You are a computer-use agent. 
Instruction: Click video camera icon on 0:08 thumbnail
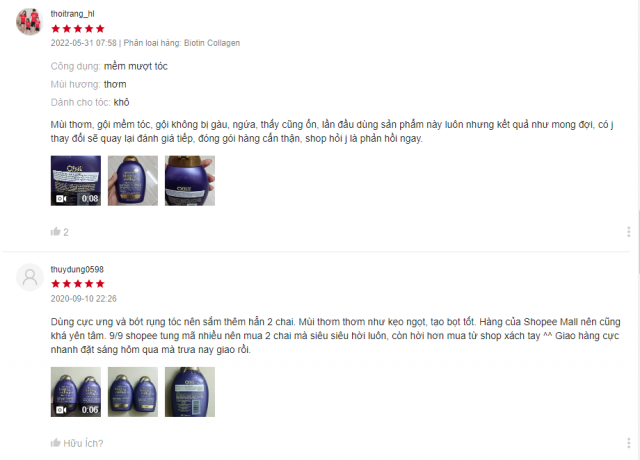[61, 198]
